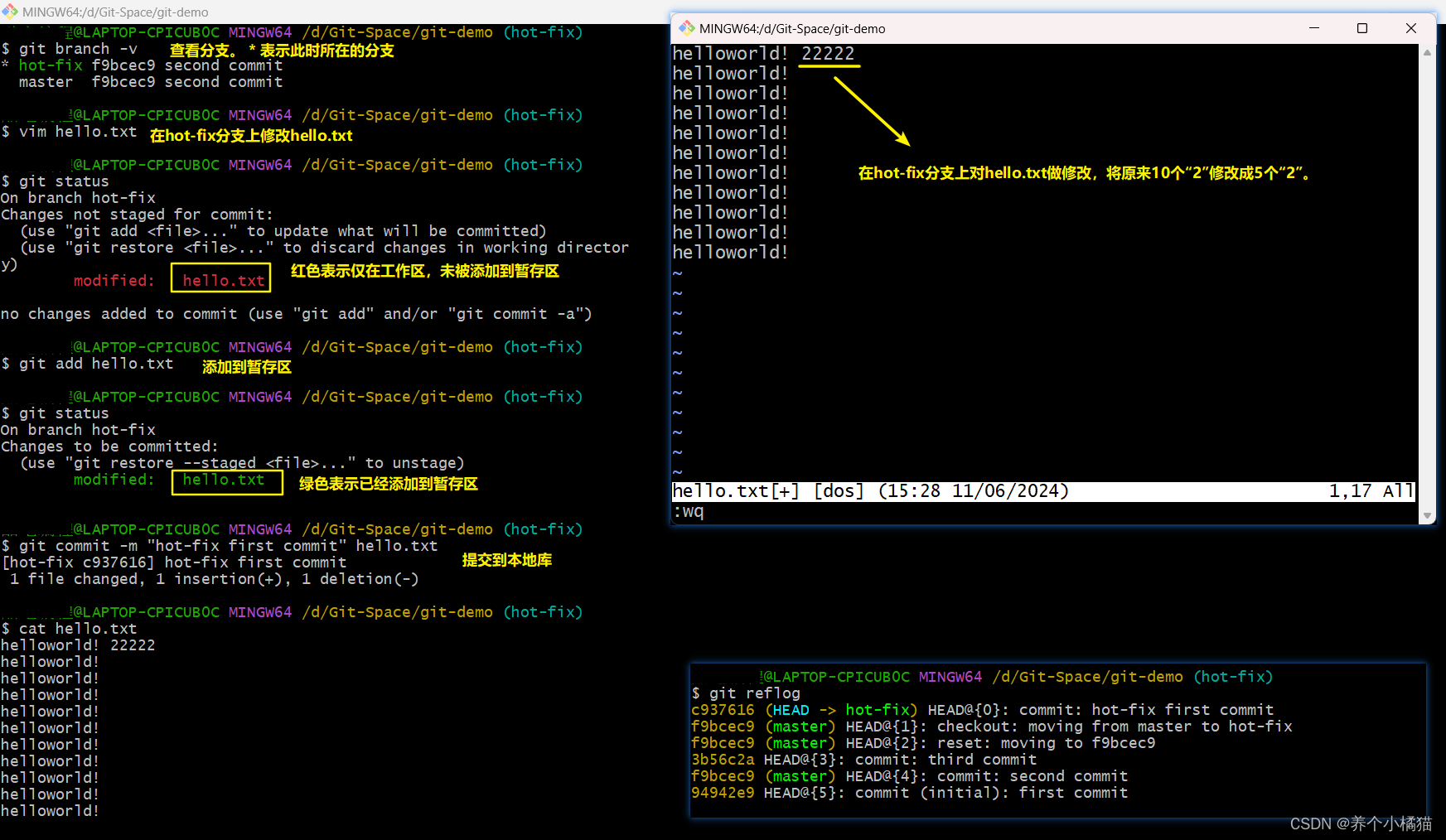This screenshot has height=840, width=1446.
Task: Click 'Changes to be committed:' line
Action: 109,447
